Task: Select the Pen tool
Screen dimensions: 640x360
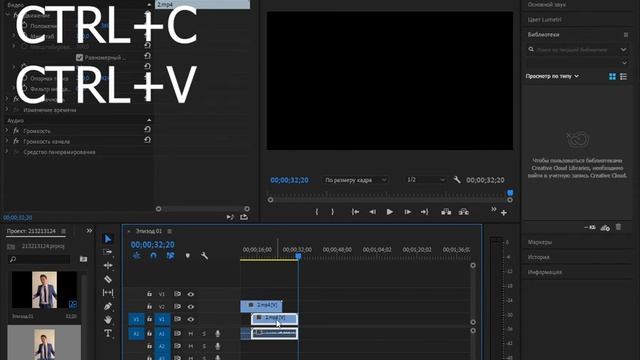Action: (x=108, y=306)
